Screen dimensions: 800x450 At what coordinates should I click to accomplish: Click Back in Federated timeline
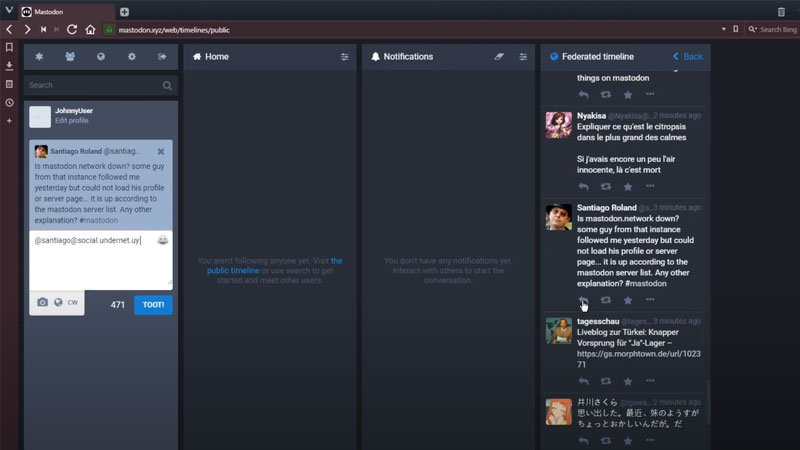coord(688,57)
